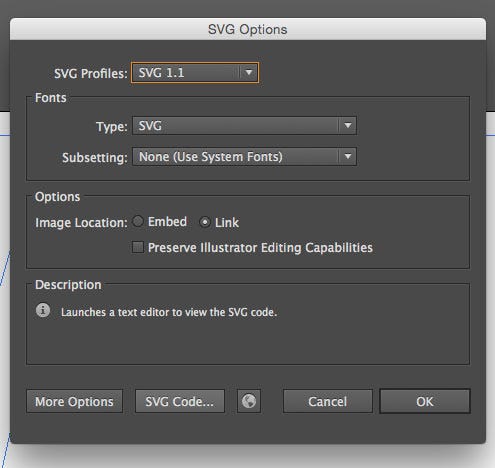
Task: Click the Subsetting dropdown arrow
Action: (x=348, y=156)
